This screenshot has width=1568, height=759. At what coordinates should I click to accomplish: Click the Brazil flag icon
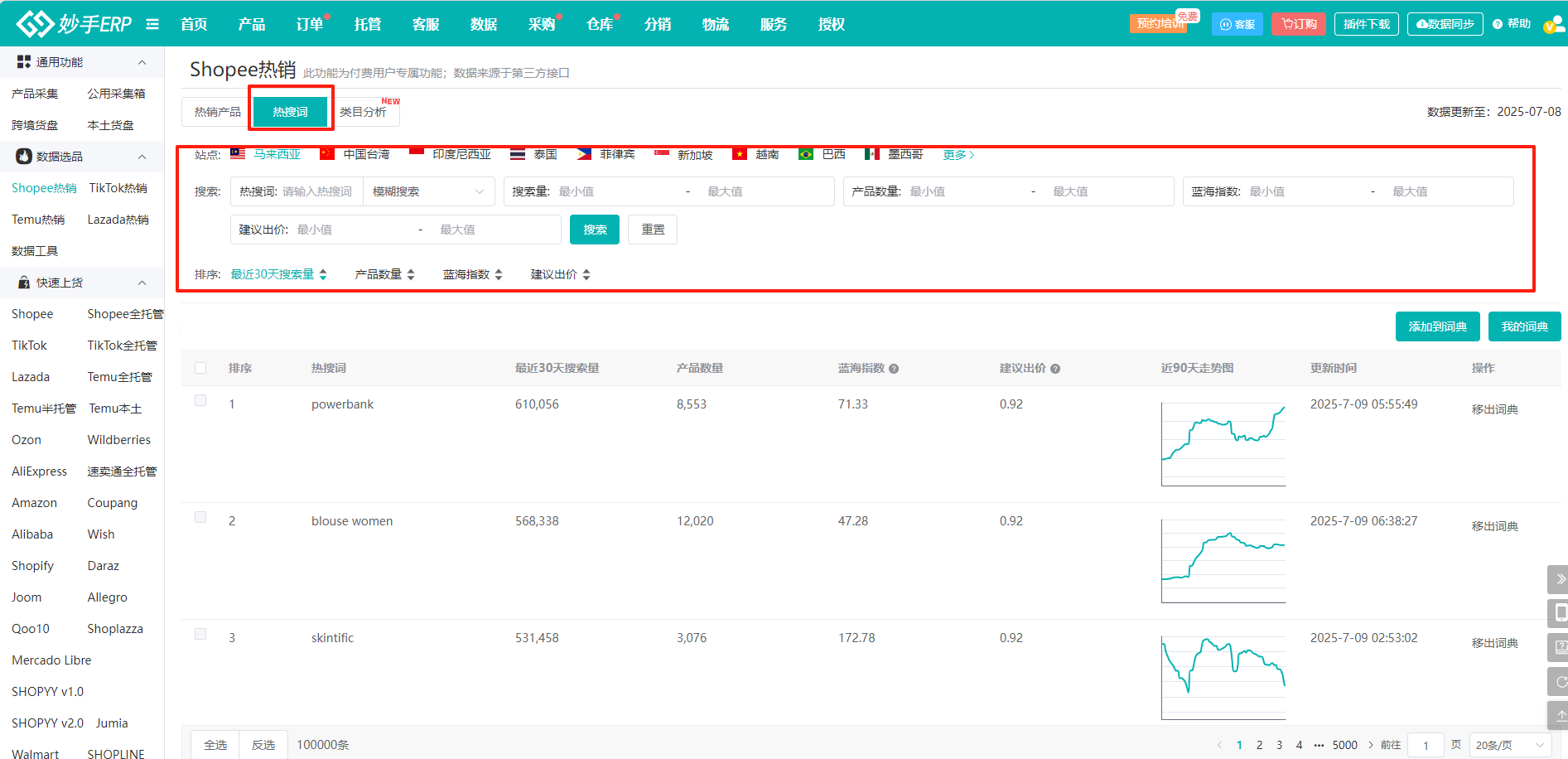coord(806,153)
